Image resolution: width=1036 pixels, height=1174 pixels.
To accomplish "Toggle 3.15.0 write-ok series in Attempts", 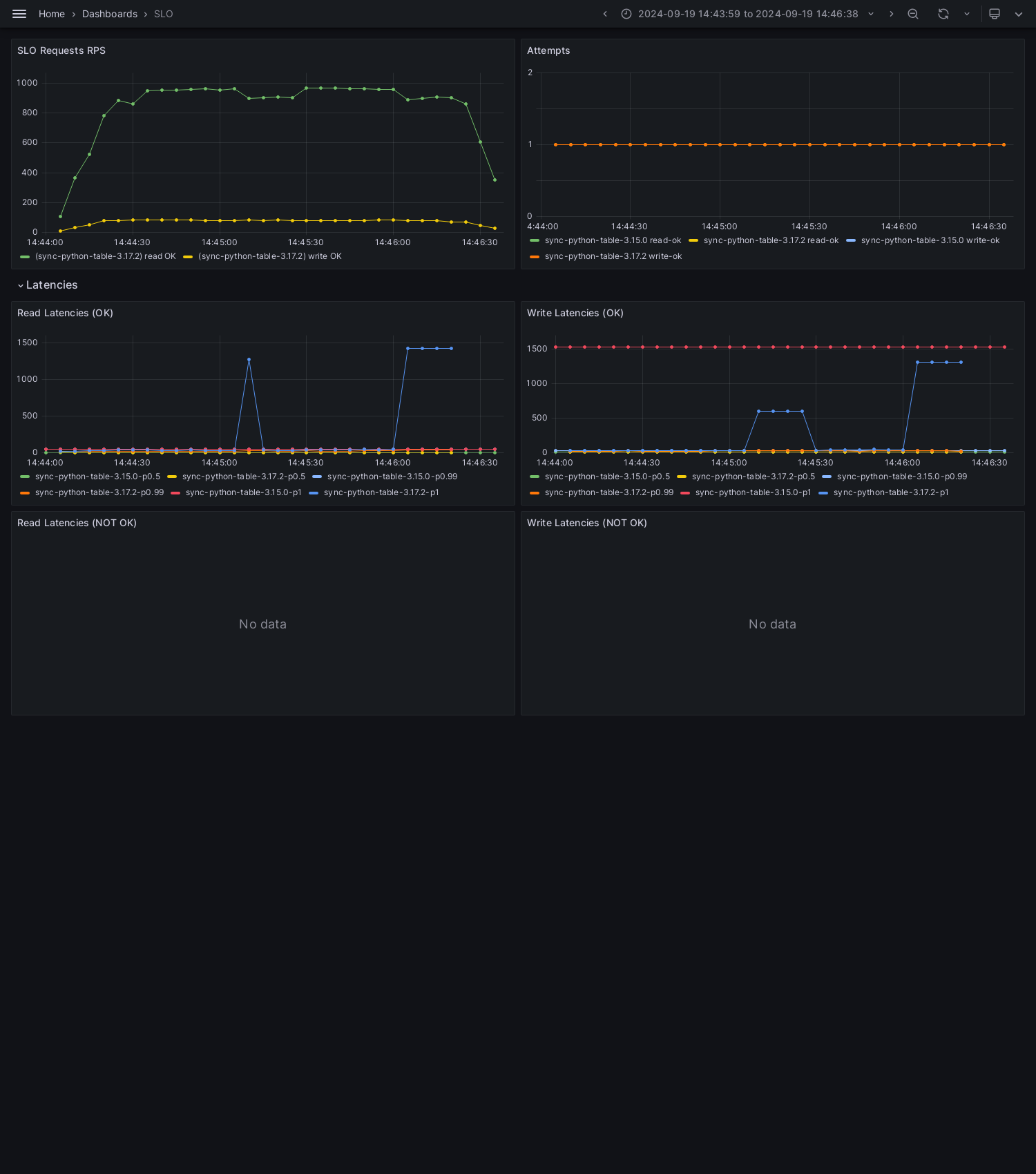I will pyautogui.click(x=930, y=240).
